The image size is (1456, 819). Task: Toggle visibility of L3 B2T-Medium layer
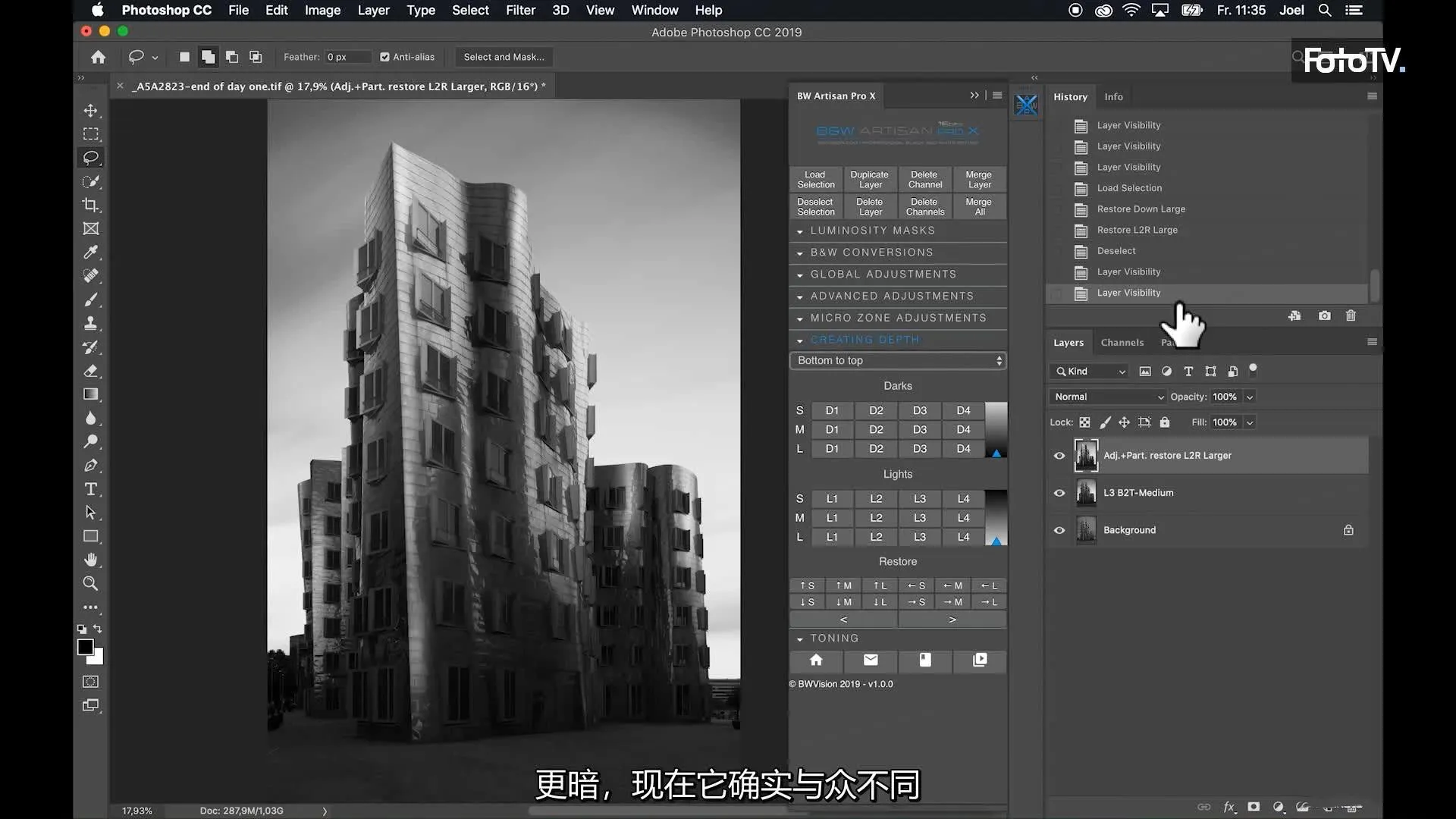tap(1059, 492)
